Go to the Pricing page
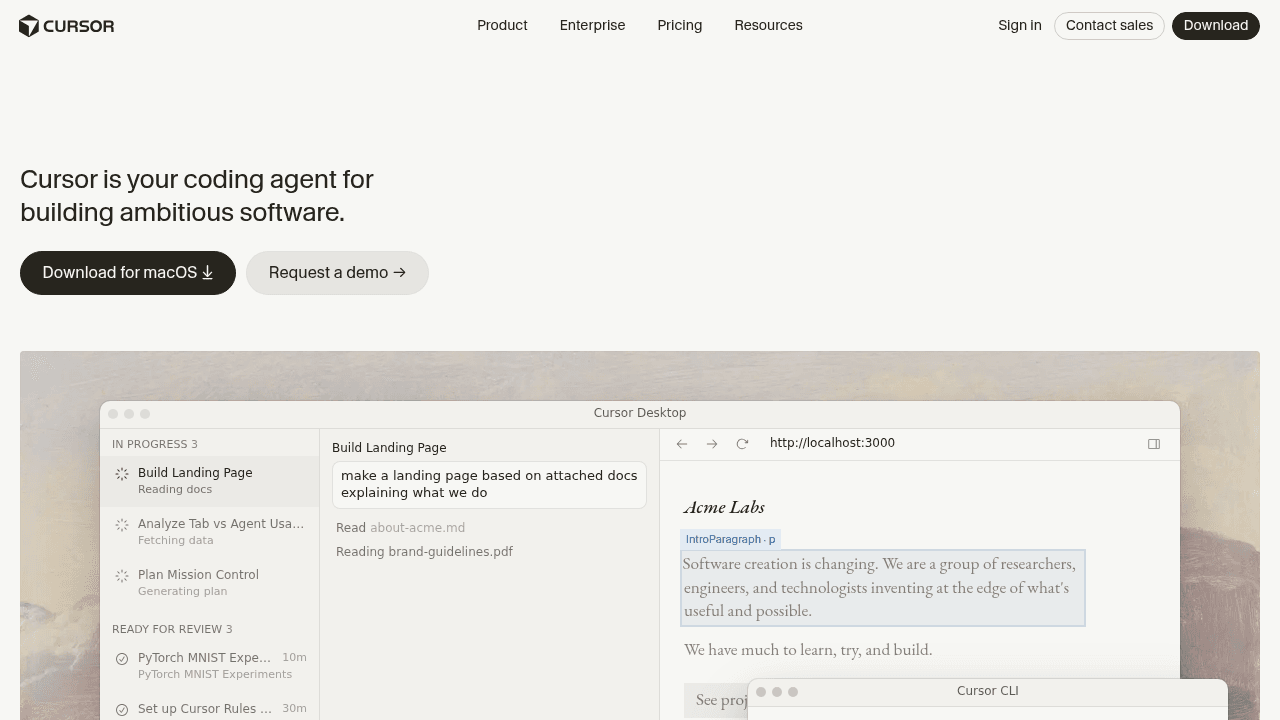Image resolution: width=1280 pixels, height=720 pixels. [680, 25]
